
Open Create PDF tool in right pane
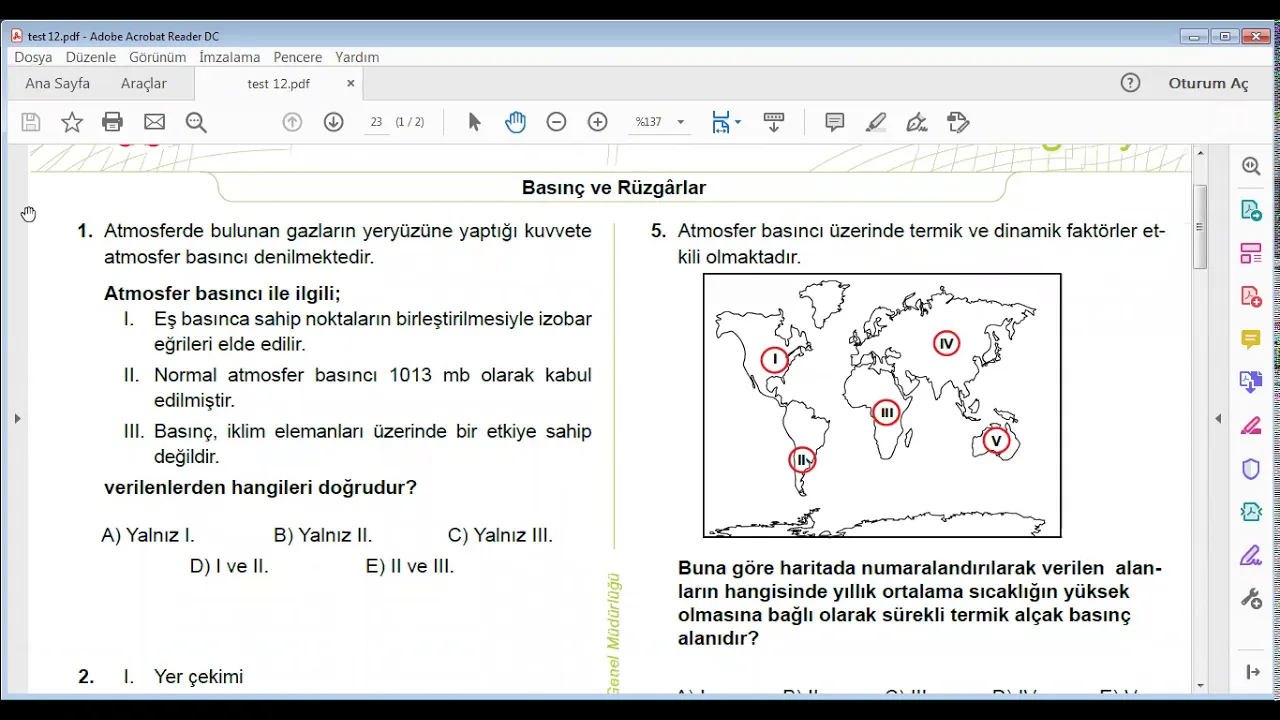coord(1251,296)
